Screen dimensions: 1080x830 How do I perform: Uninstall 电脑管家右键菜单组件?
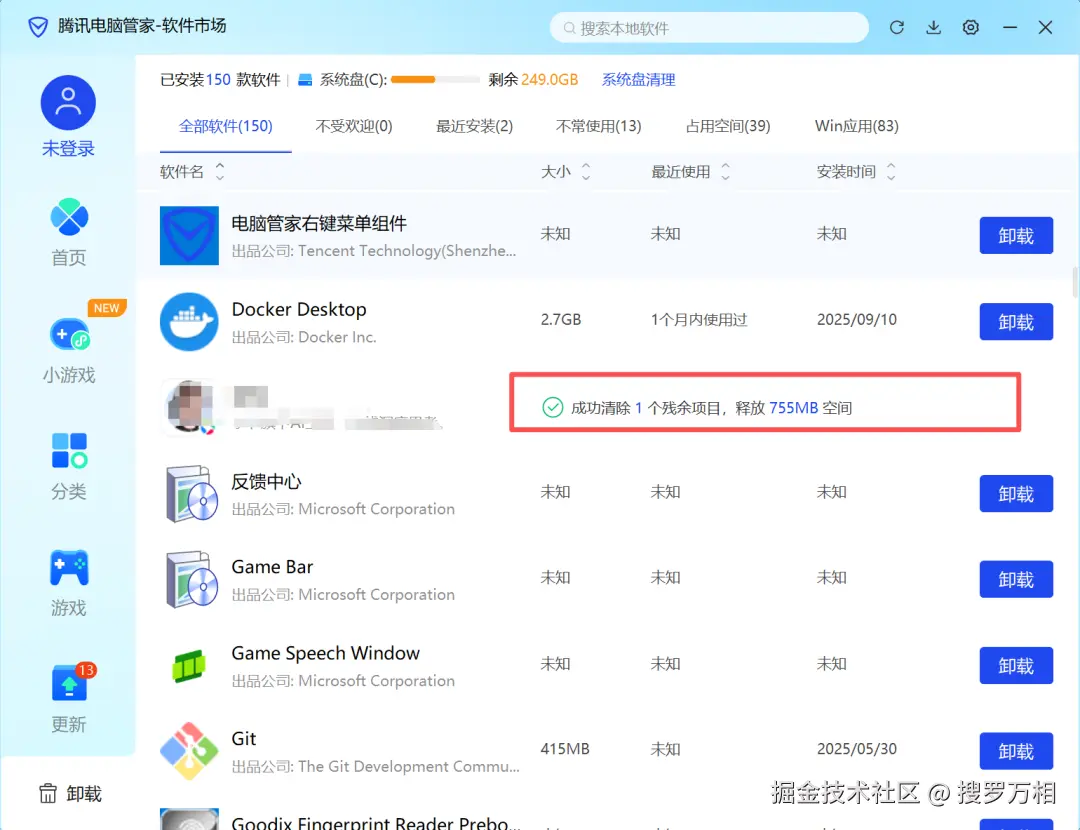[x=1016, y=236]
